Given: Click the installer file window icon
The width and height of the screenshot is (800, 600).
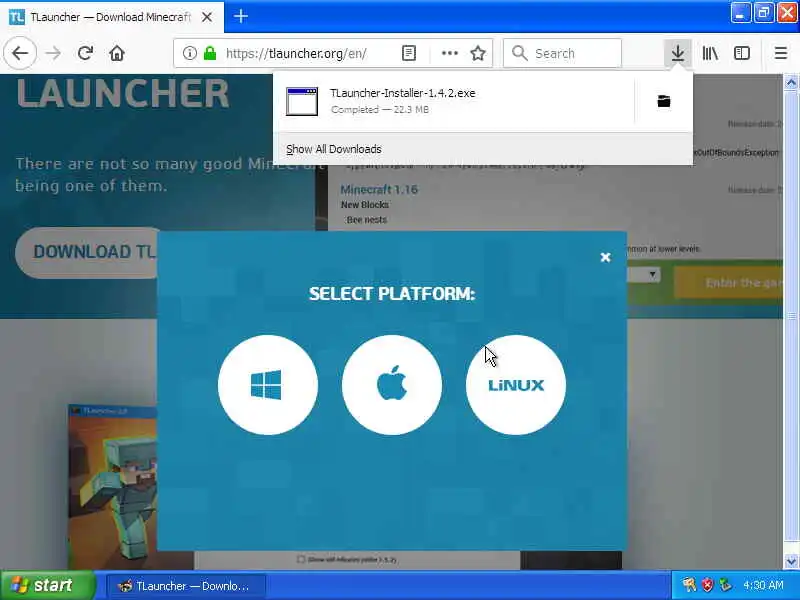Looking at the screenshot, I should 302,101.
